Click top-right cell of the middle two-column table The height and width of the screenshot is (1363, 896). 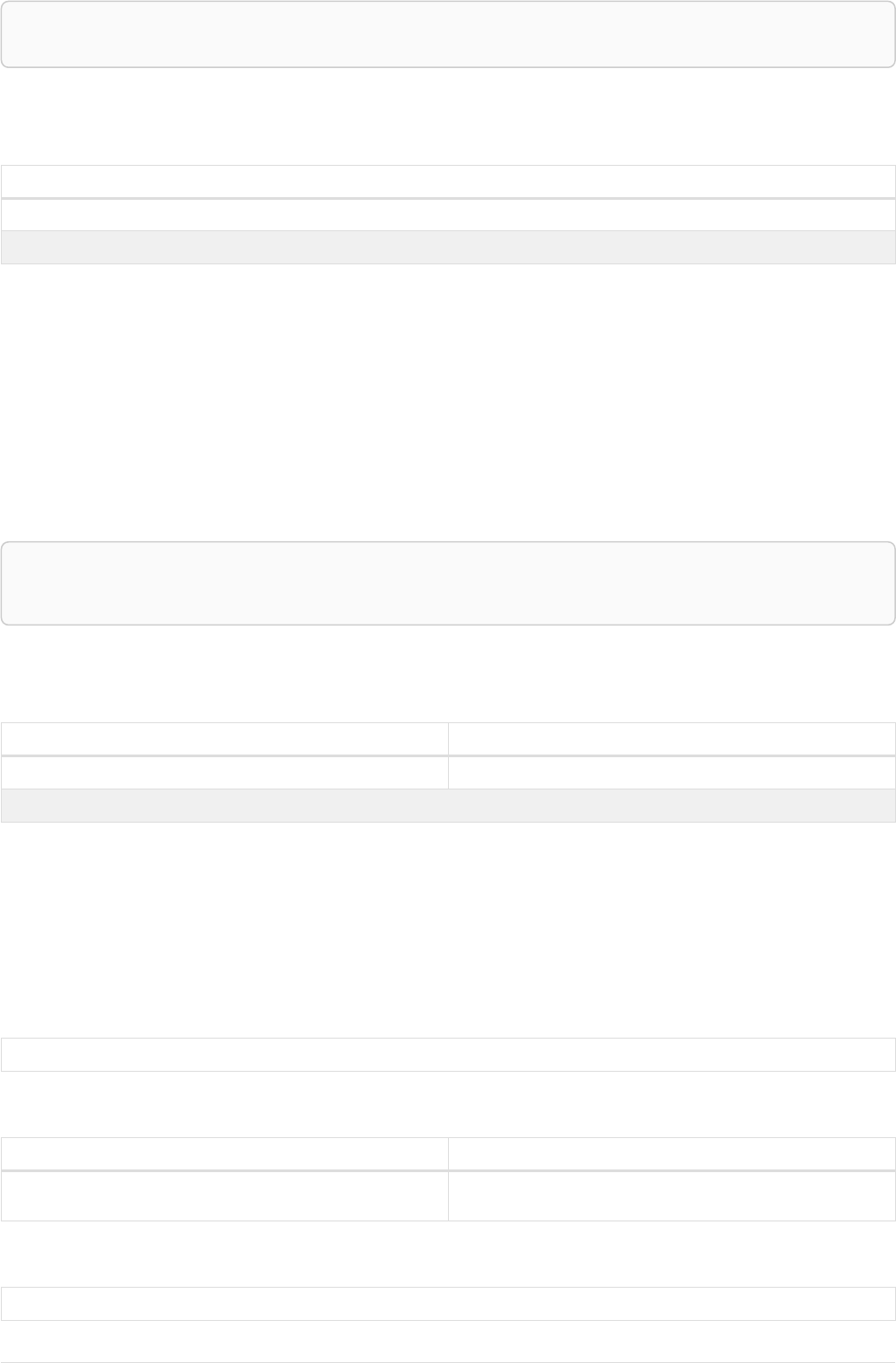pos(672,738)
